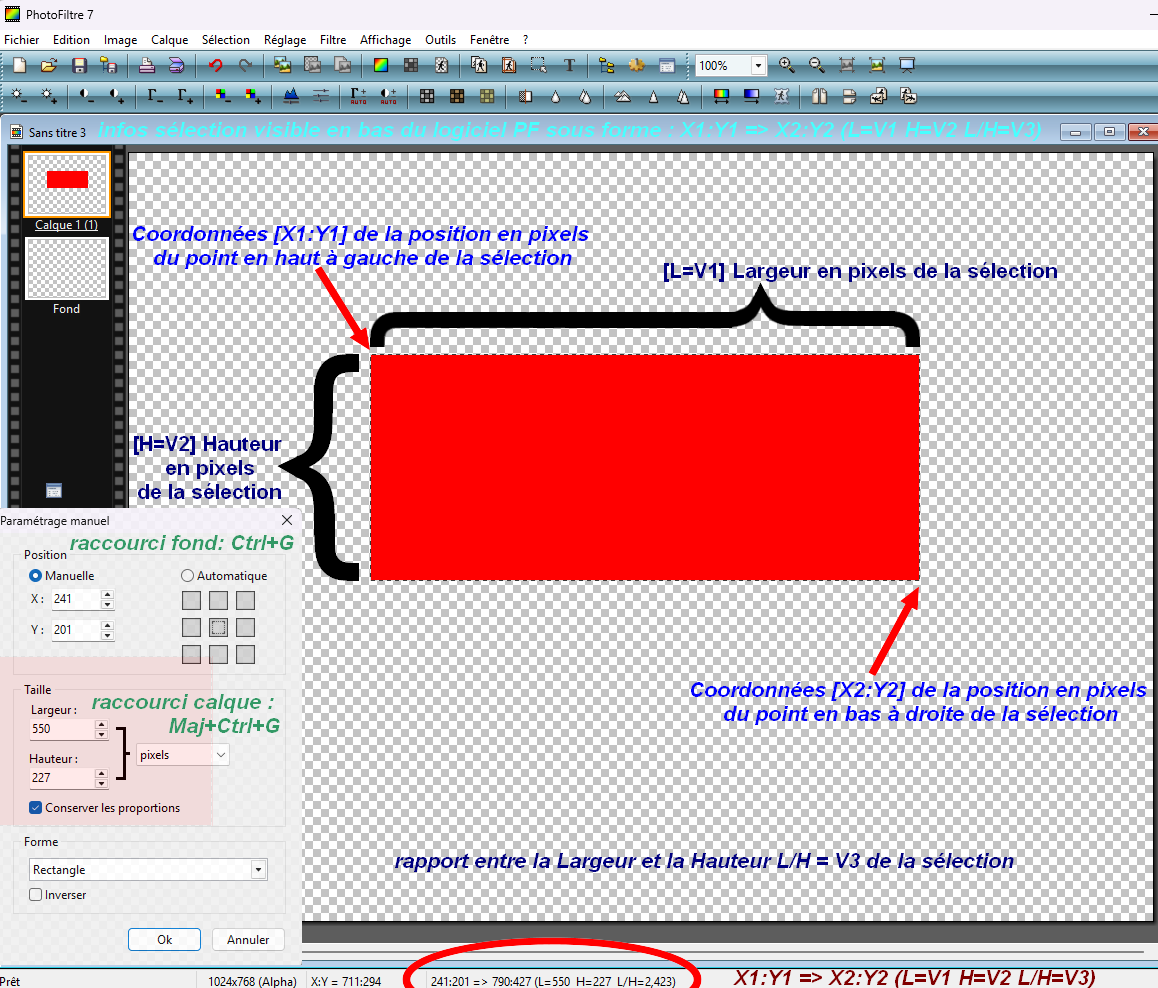Image resolution: width=1158 pixels, height=988 pixels.
Task: Open the ? help menu
Action: pos(525,40)
